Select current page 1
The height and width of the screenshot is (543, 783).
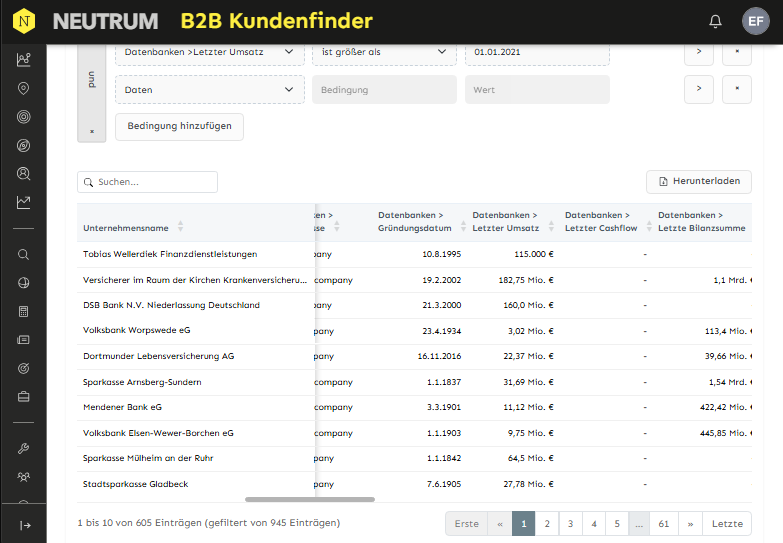pos(524,524)
